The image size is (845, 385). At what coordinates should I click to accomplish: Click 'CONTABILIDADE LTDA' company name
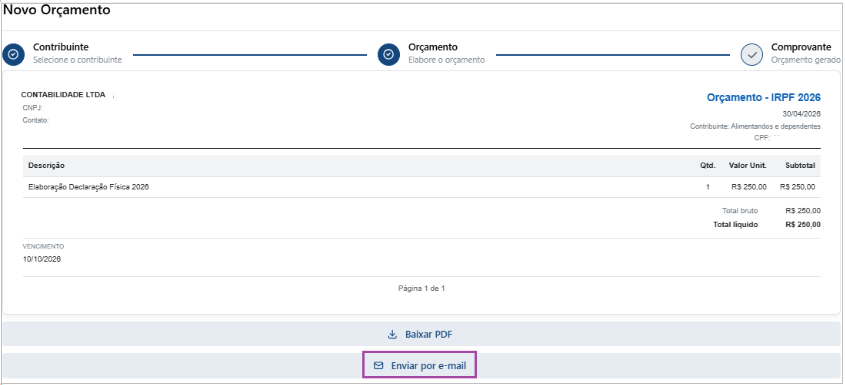tap(63, 94)
